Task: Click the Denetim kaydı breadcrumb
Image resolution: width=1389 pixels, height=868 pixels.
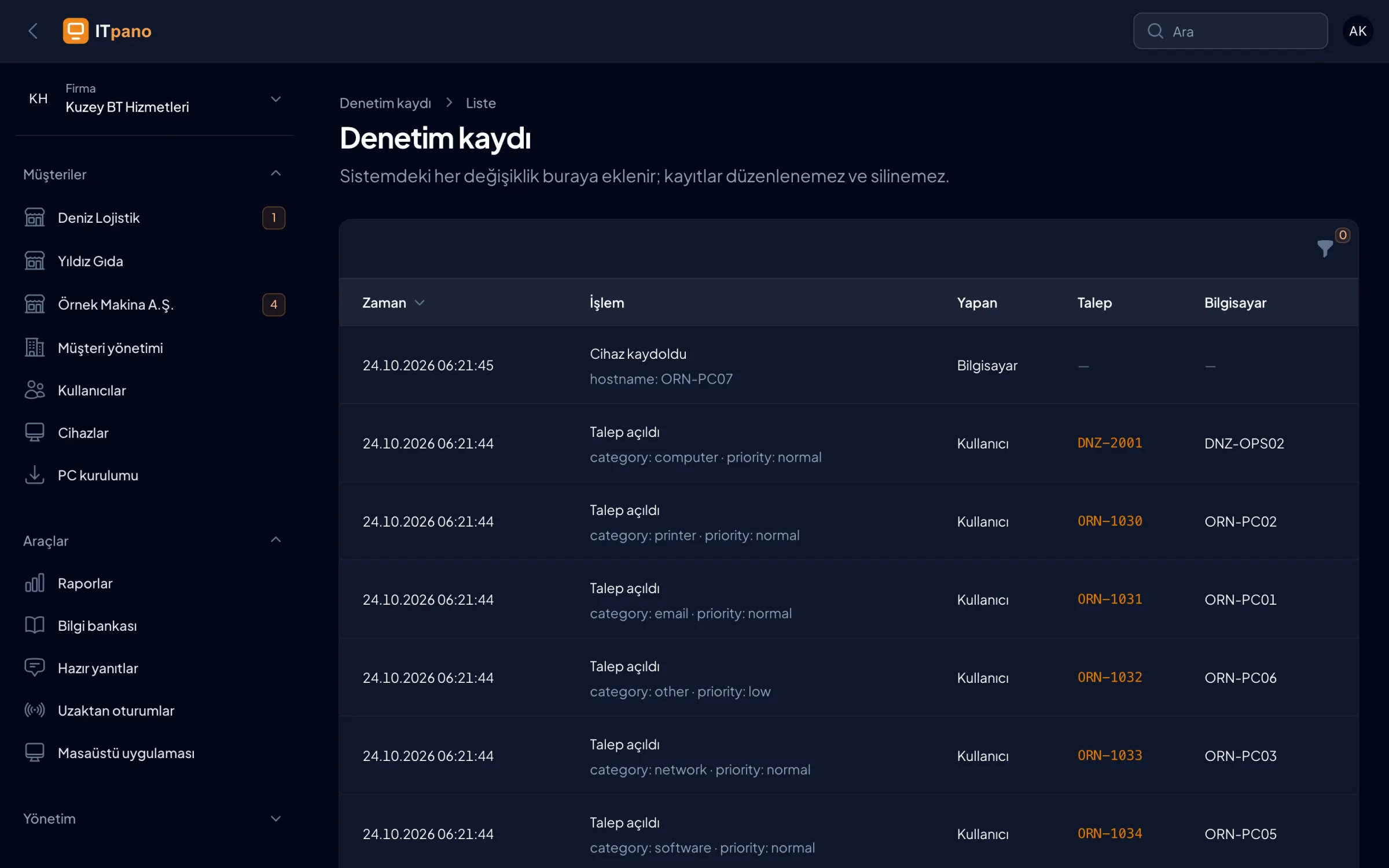Action: (x=385, y=103)
